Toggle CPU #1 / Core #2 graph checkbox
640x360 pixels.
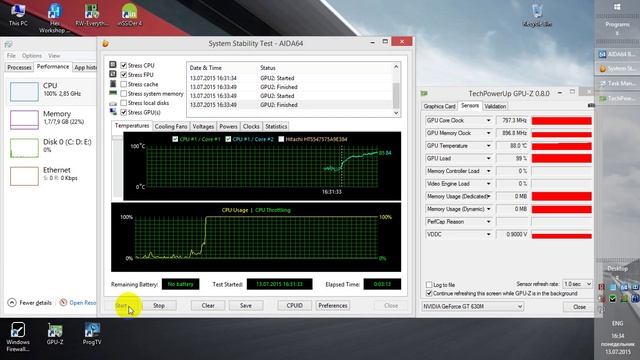pos(228,139)
